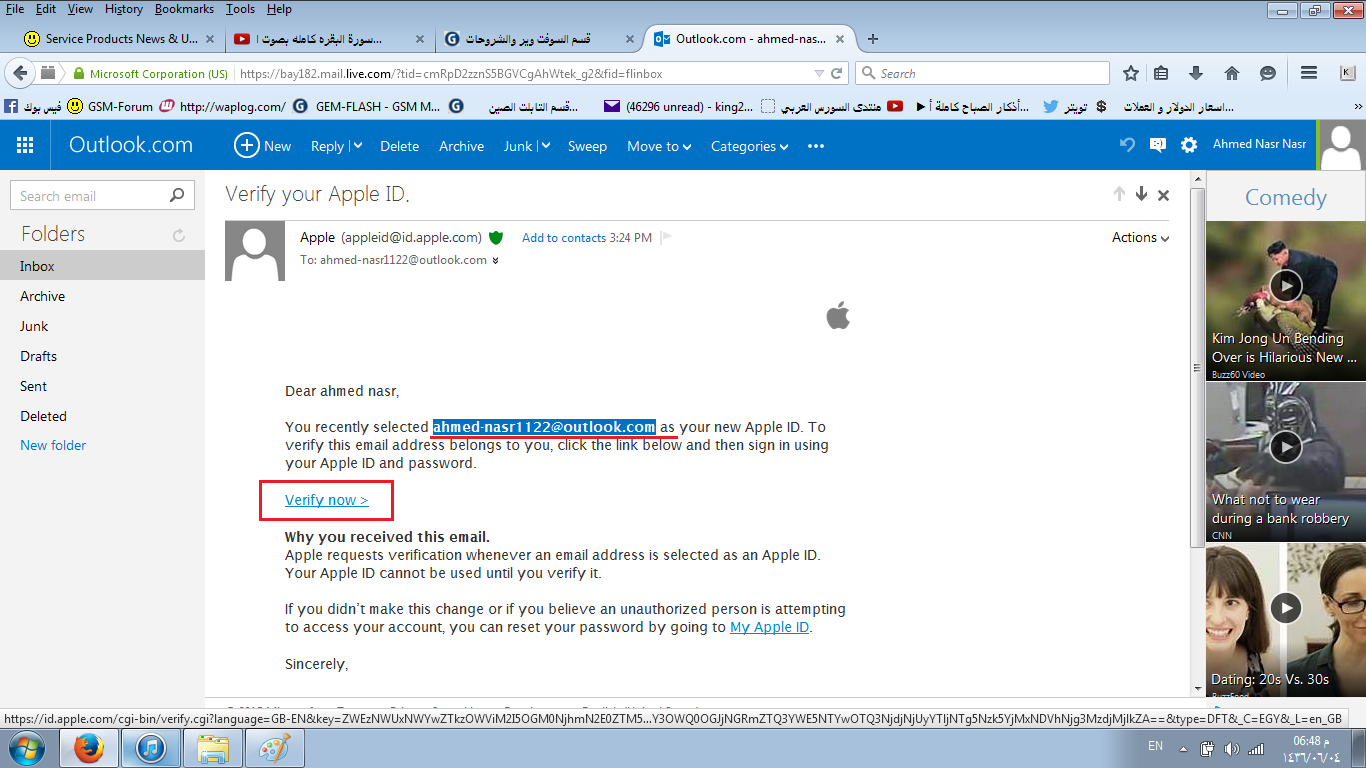The height and width of the screenshot is (768, 1366).
Task: Open more commands ellipsis in Outlook toolbar
Action: pos(816,146)
